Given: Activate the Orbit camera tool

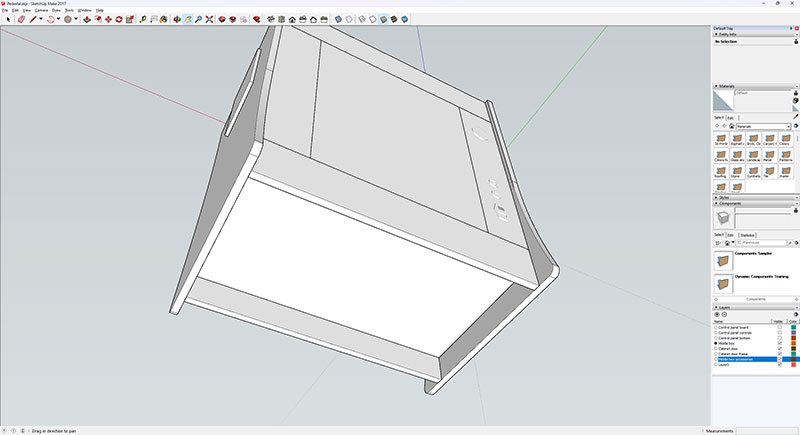Looking at the screenshot, I should 177,19.
